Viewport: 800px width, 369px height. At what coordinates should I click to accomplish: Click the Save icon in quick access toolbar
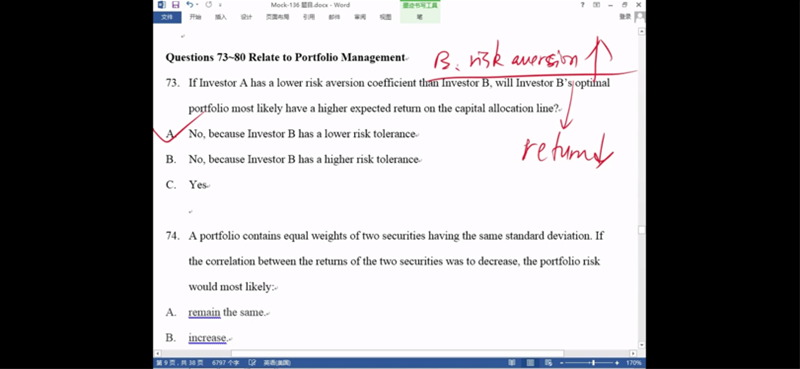tap(176, 5)
